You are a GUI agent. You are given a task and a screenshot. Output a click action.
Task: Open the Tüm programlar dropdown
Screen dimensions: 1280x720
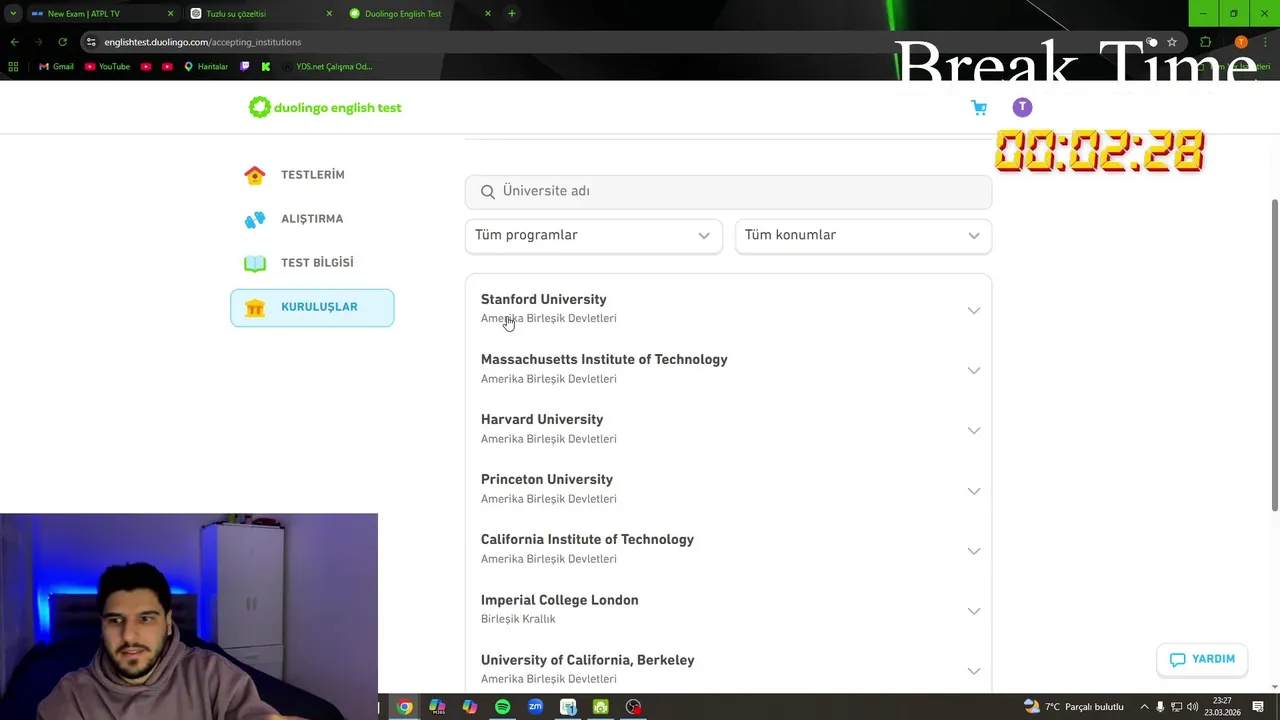(593, 235)
